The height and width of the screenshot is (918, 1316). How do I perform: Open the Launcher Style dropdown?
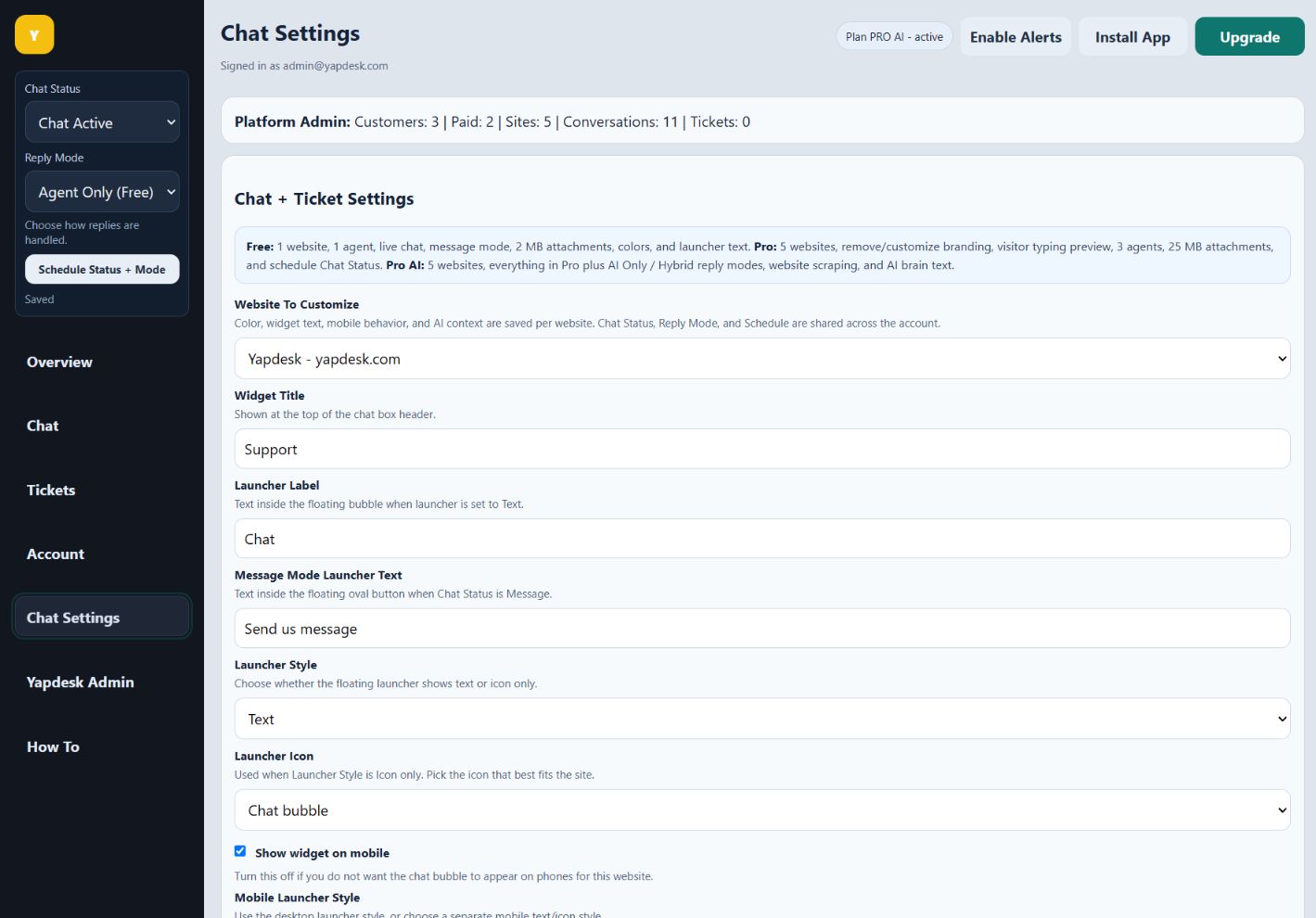tap(762, 719)
